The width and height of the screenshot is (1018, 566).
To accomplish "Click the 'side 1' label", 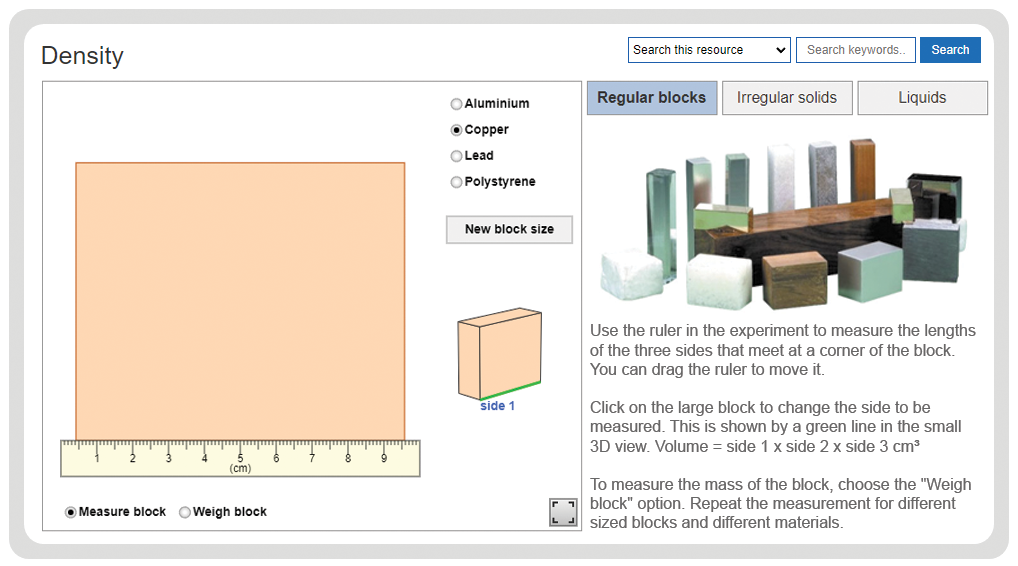I will tap(497, 406).
